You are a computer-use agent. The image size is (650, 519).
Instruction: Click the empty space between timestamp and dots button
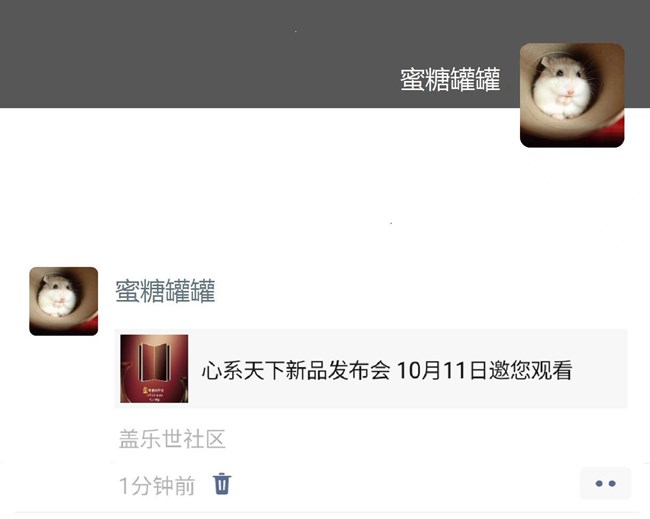pyautogui.click(x=405, y=484)
